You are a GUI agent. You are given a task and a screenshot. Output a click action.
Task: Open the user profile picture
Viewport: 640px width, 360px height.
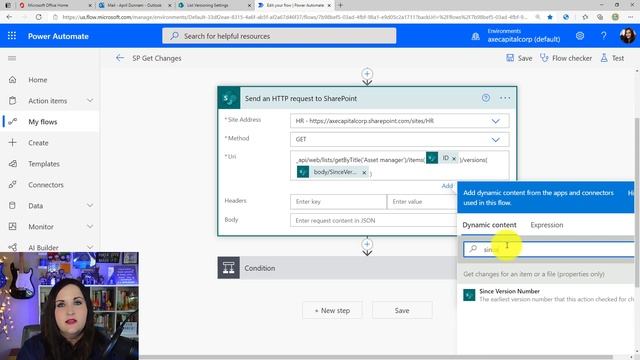pos(627,36)
